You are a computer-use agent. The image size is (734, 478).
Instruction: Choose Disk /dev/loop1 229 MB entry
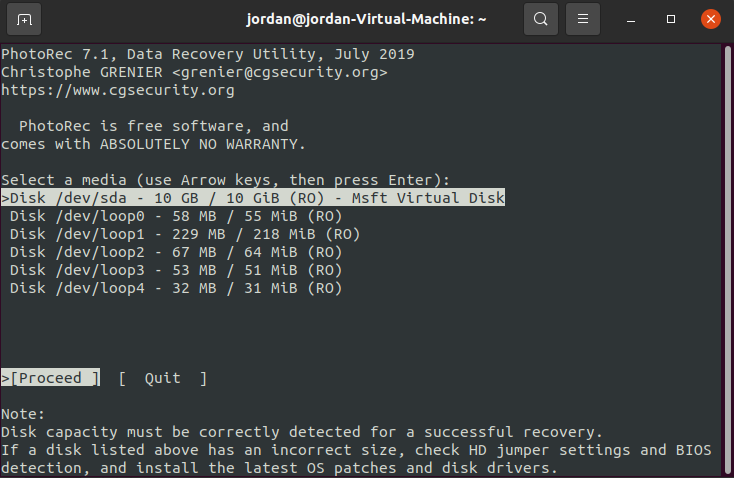click(x=185, y=234)
